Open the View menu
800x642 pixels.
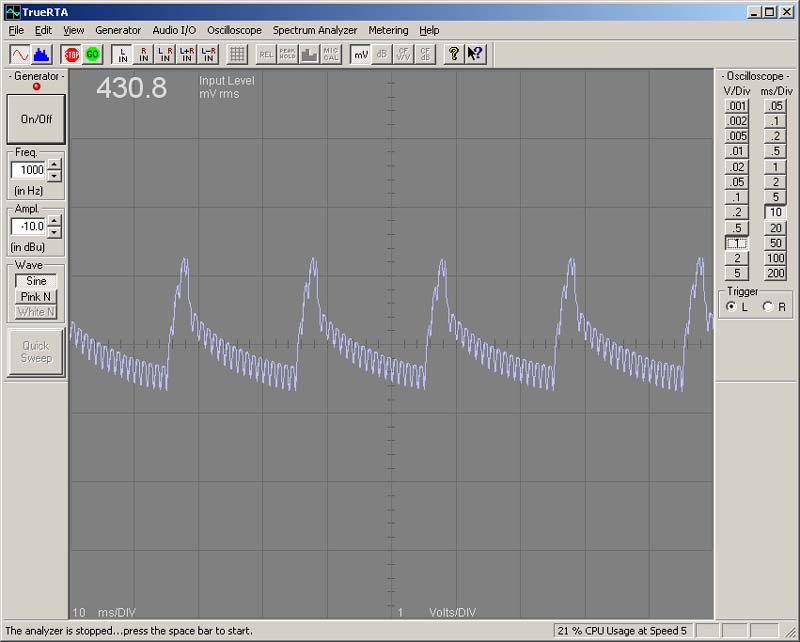click(x=73, y=30)
